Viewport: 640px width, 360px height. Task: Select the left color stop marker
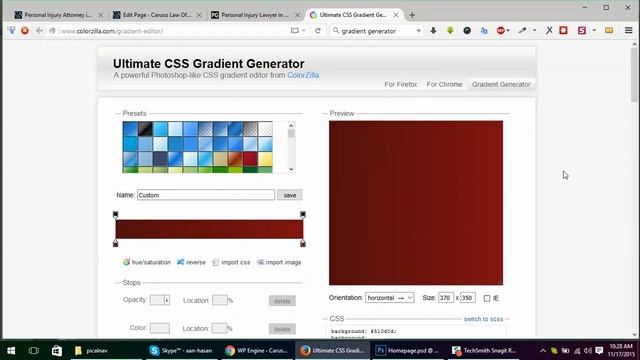coord(116,243)
